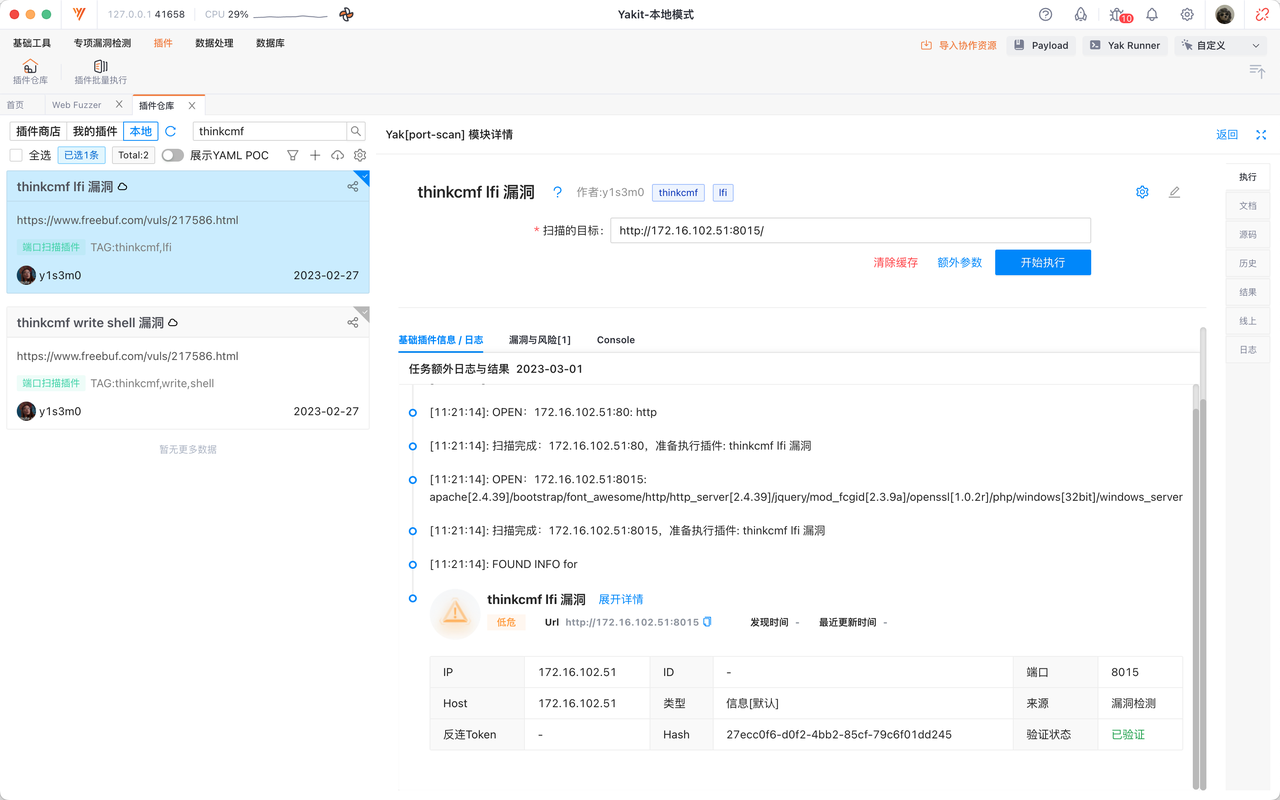1280x800 pixels.
Task: Select the 我的插件 source option
Action: (x=95, y=131)
